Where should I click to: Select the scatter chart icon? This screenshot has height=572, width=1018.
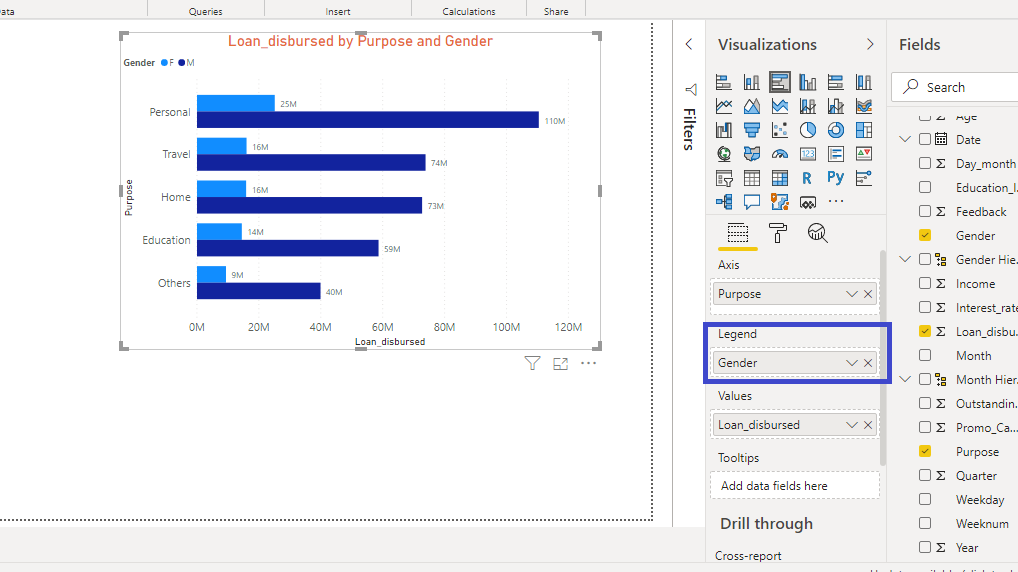pyautogui.click(x=780, y=130)
